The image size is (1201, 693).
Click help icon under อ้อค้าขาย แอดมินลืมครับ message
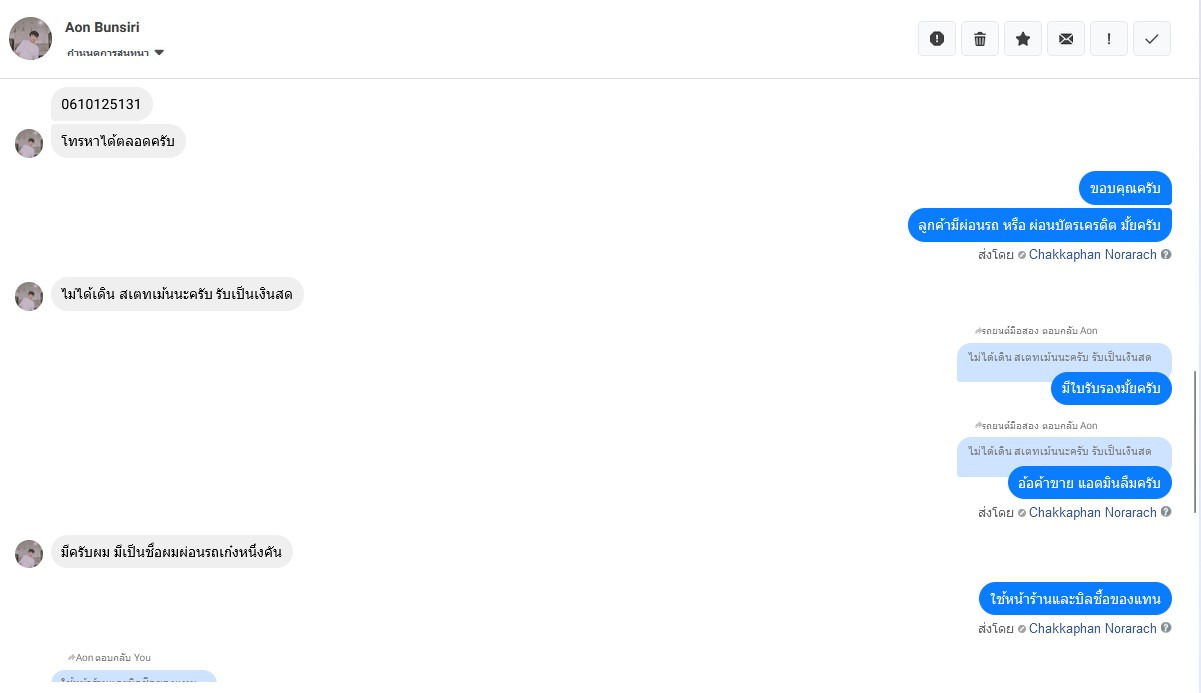pyautogui.click(x=1166, y=513)
